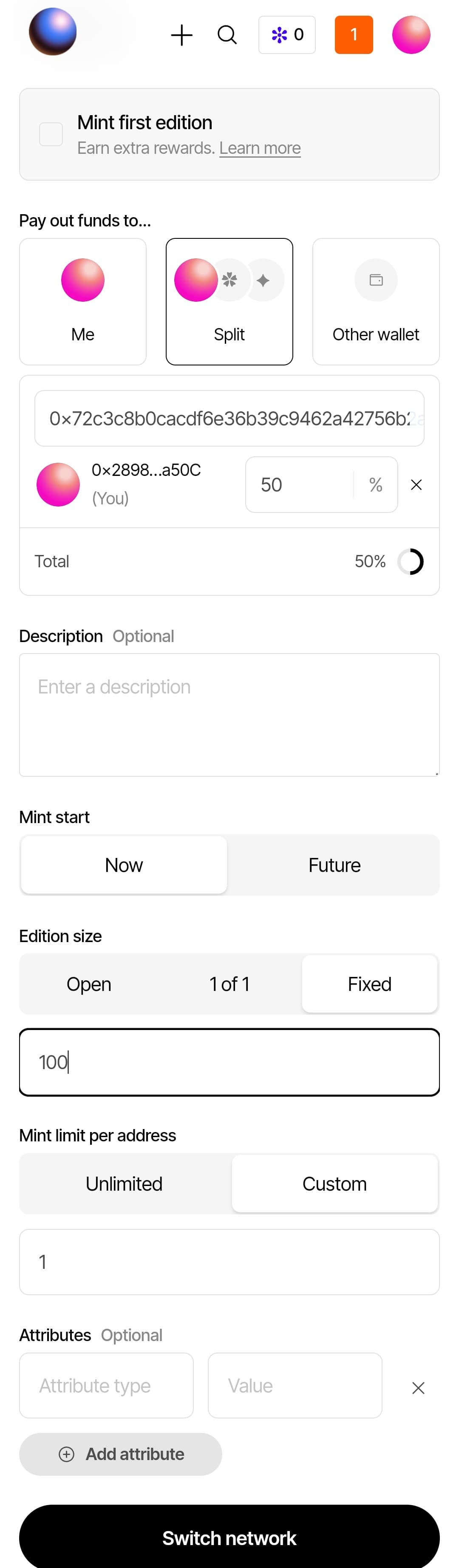Set edition size to Open
Image resolution: width=459 pixels, height=1568 pixels.
[89, 984]
